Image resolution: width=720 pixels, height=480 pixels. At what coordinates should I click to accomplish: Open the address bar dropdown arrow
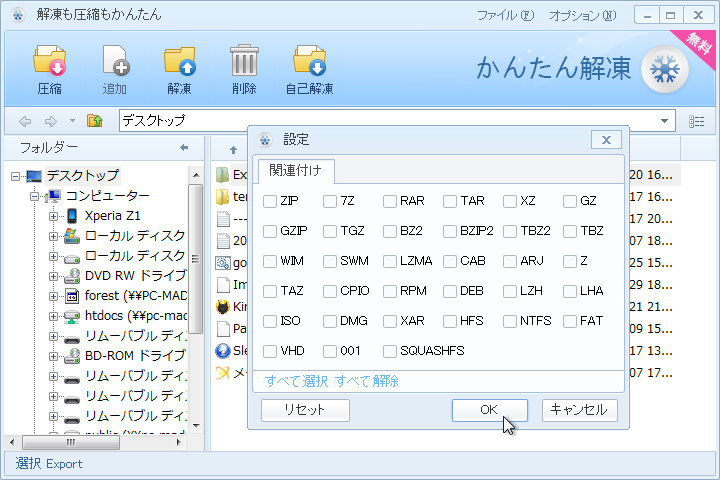[x=664, y=121]
